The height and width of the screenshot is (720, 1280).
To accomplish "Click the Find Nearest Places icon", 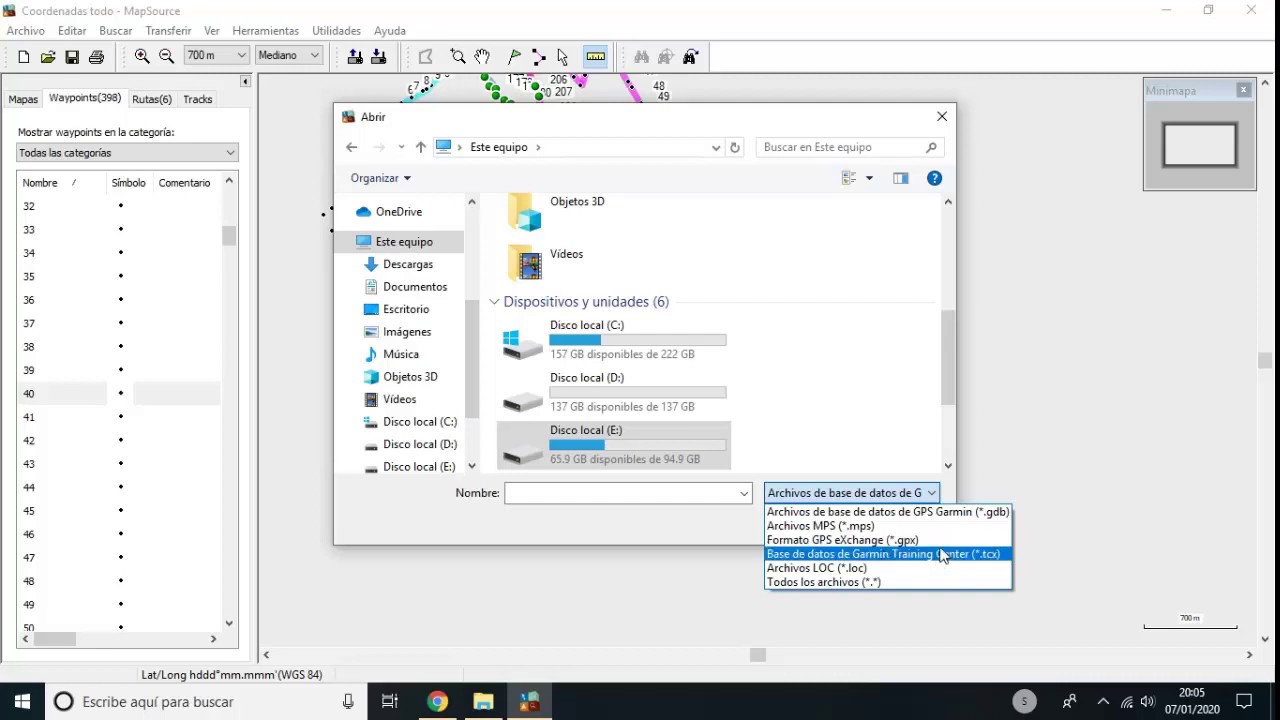I will 666,57.
